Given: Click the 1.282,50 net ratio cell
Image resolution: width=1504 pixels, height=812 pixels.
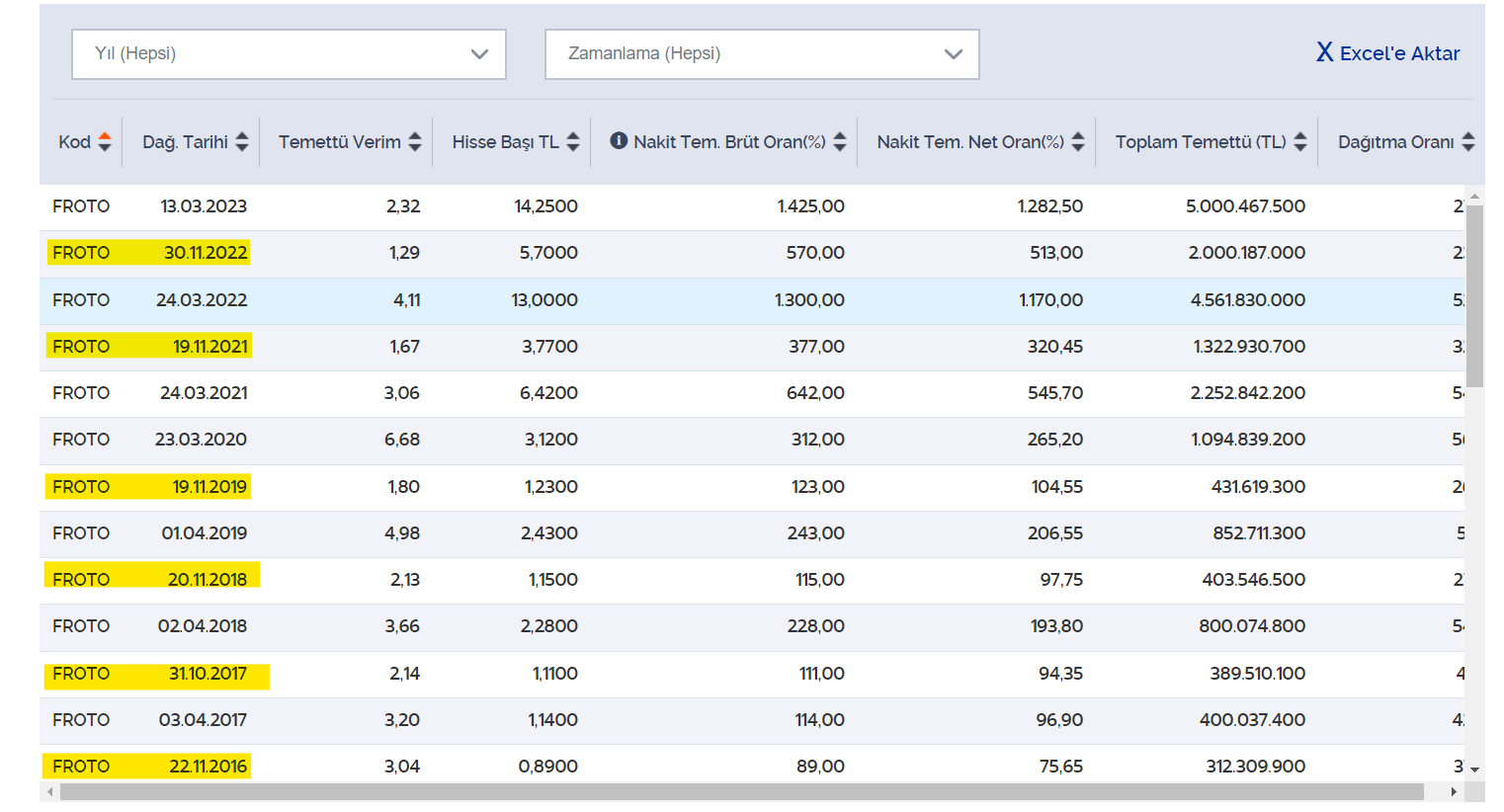Looking at the screenshot, I should click(x=1050, y=206).
